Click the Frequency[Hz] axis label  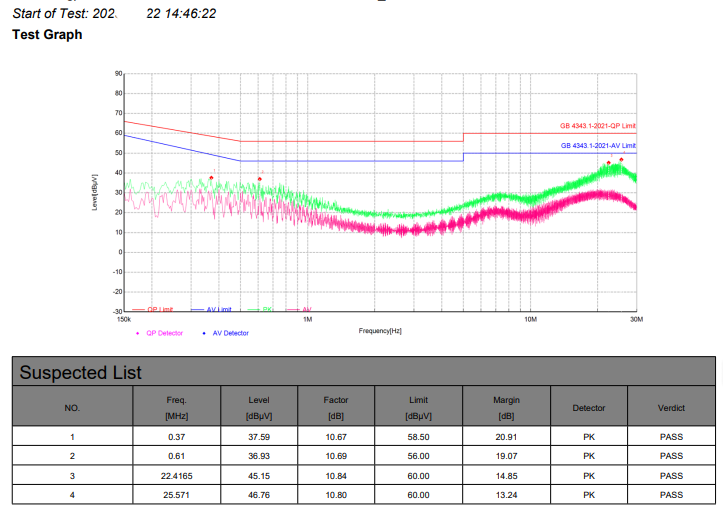tap(380, 330)
